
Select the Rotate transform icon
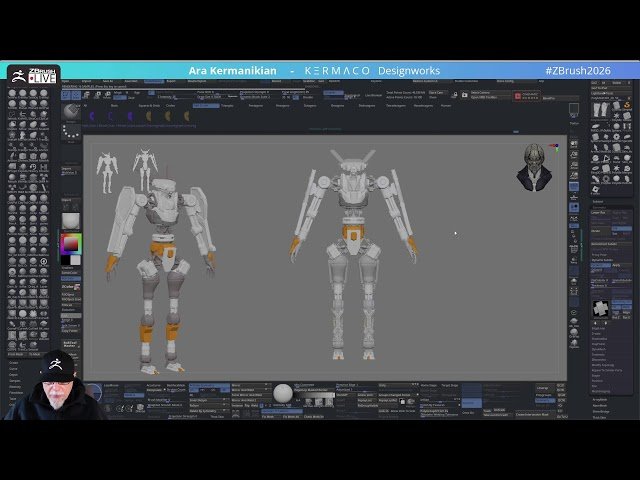point(107,96)
